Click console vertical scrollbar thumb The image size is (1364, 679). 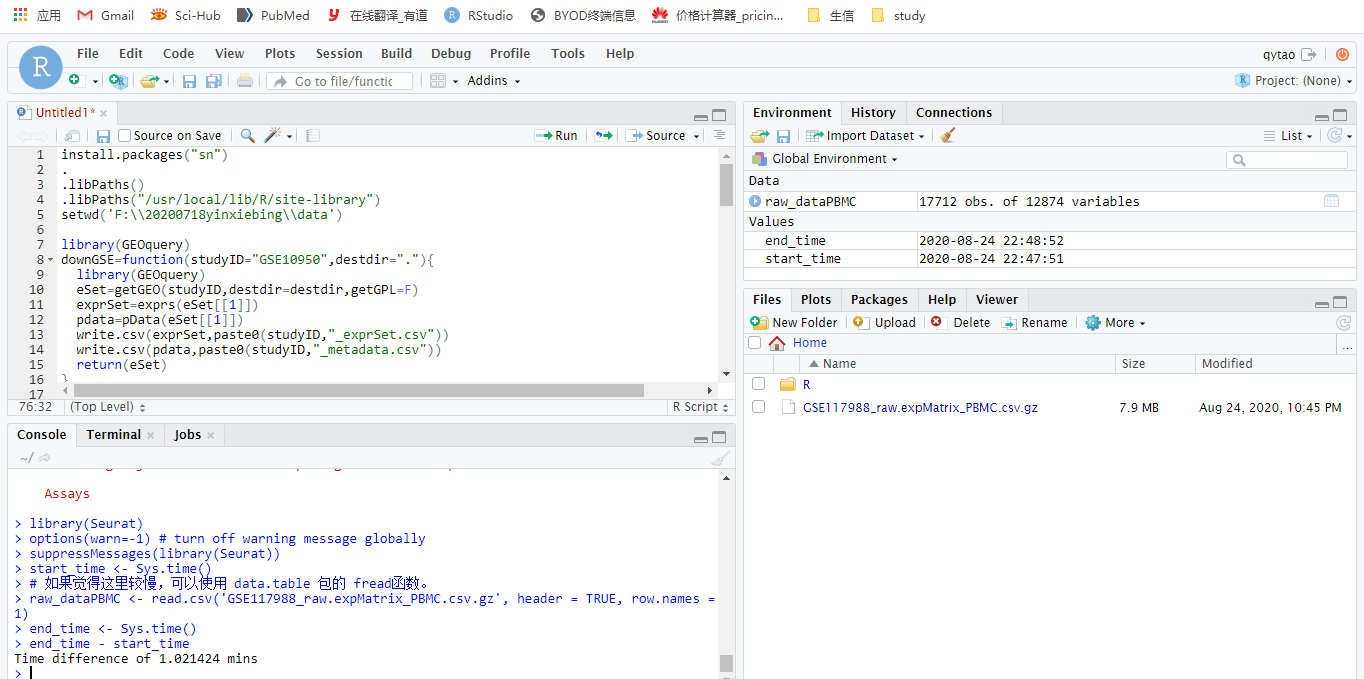point(726,663)
